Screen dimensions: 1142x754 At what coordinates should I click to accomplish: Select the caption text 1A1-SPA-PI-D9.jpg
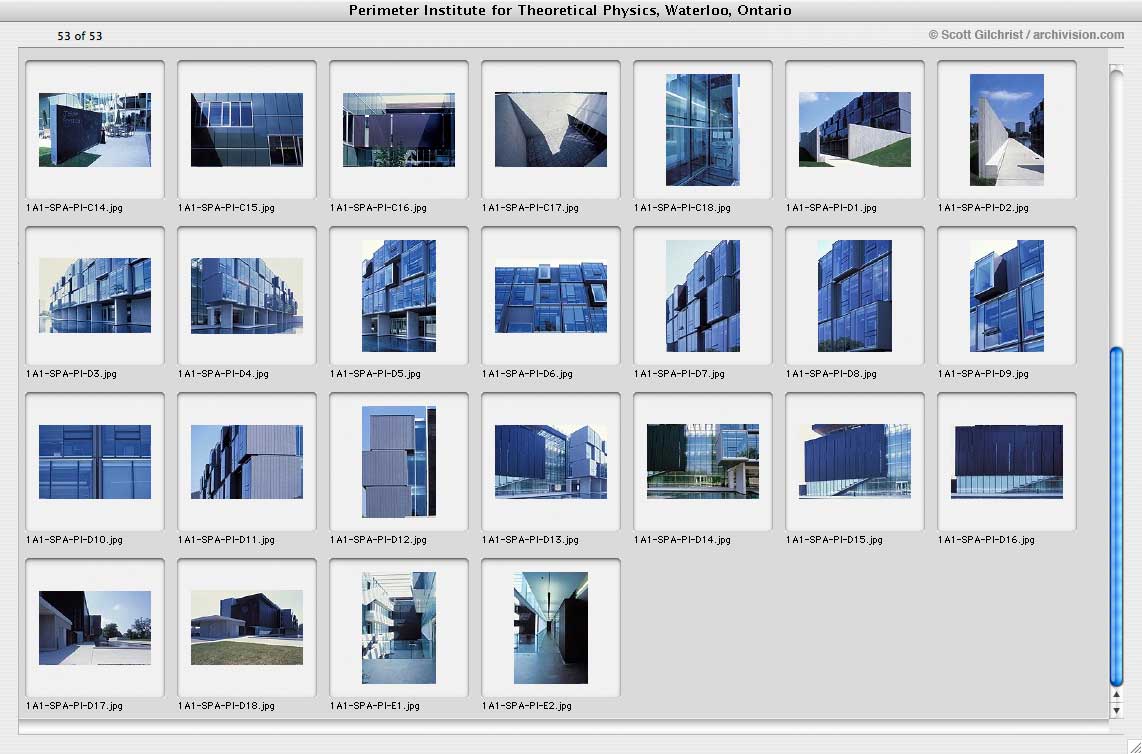tap(983, 374)
